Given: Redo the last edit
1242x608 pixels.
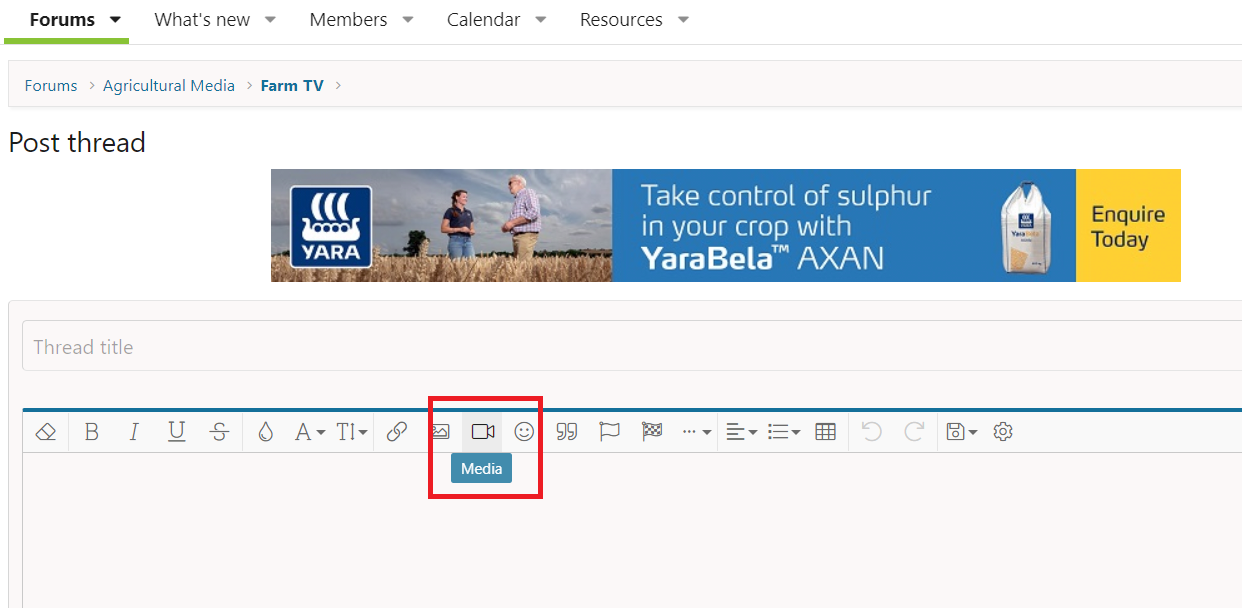Looking at the screenshot, I should pyautogui.click(x=914, y=432).
